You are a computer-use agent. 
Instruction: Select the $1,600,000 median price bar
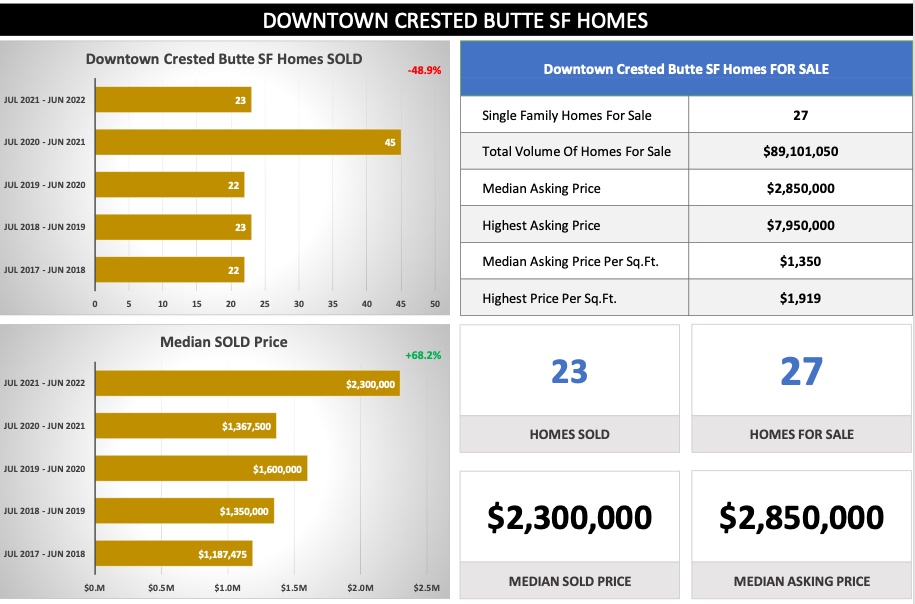pos(200,469)
